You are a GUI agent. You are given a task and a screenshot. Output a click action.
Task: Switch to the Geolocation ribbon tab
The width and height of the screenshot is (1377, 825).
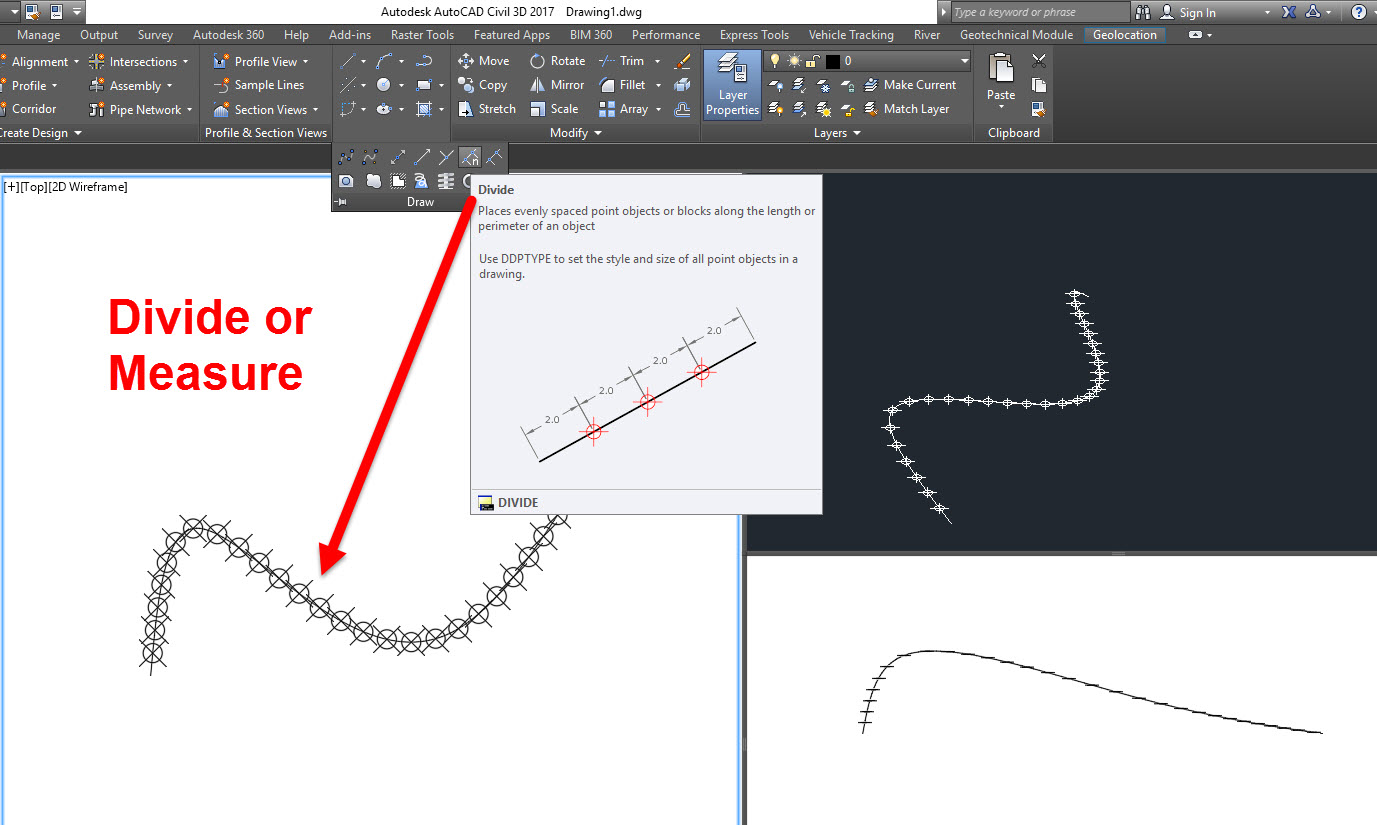[1124, 34]
